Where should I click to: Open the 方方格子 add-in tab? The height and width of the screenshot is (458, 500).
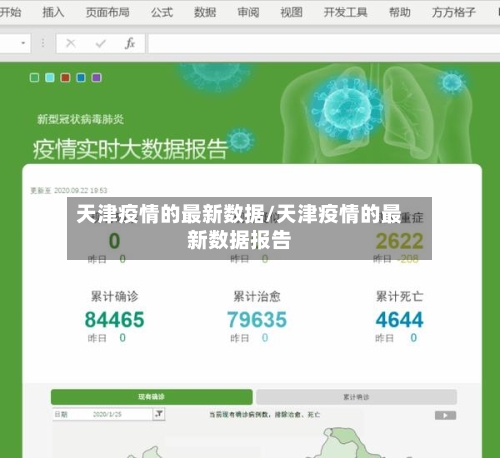(454, 12)
